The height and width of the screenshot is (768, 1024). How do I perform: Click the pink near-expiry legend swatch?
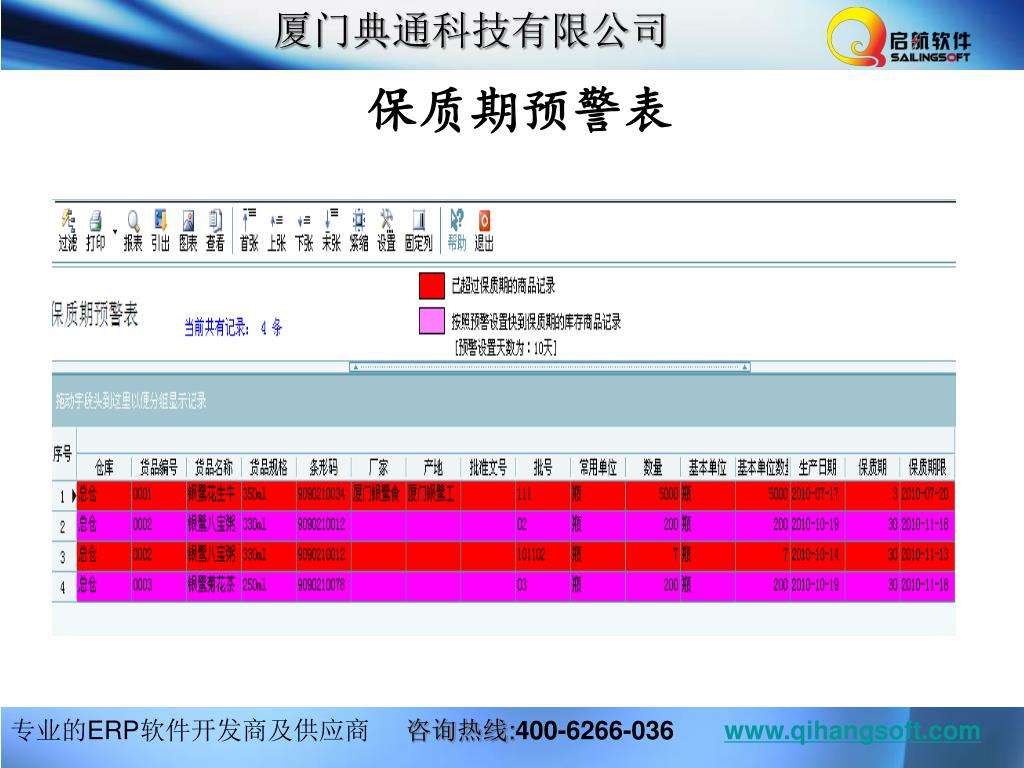tap(432, 321)
